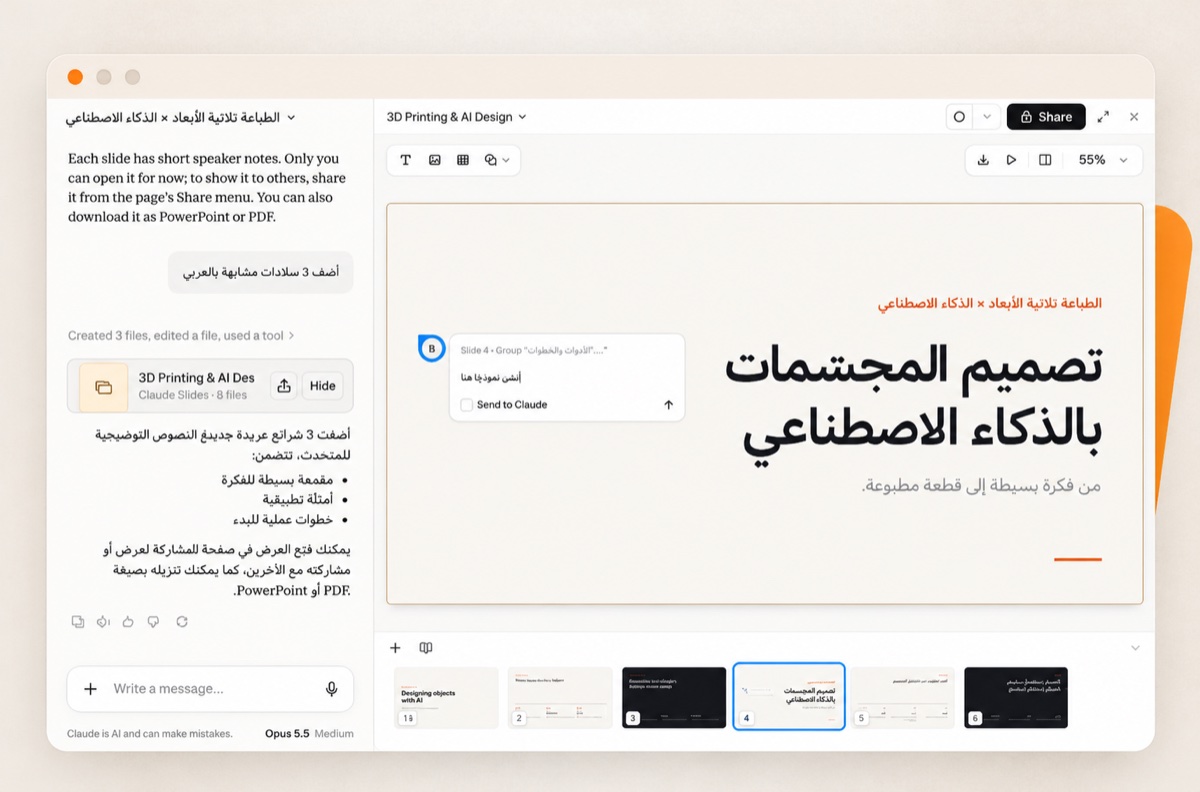Select slide 2 thumbnail
1200x792 pixels.
pyautogui.click(x=560, y=697)
